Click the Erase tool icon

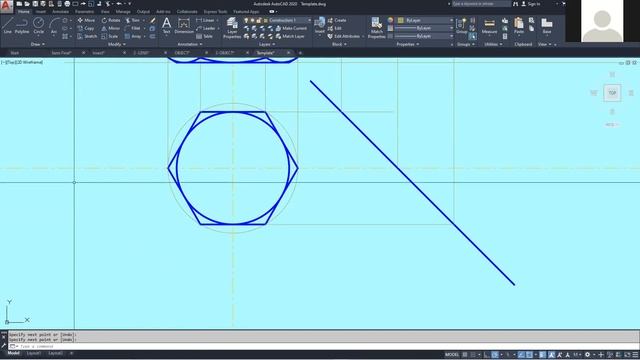[153, 20]
